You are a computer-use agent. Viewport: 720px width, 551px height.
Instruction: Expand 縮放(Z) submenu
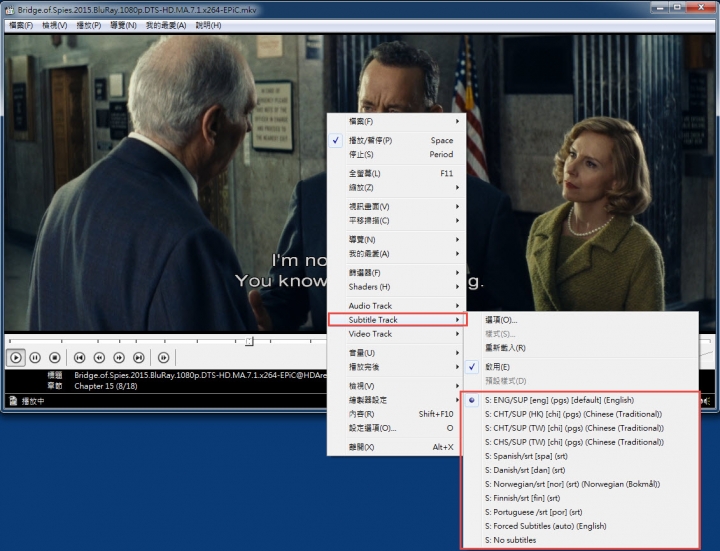pos(397,188)
